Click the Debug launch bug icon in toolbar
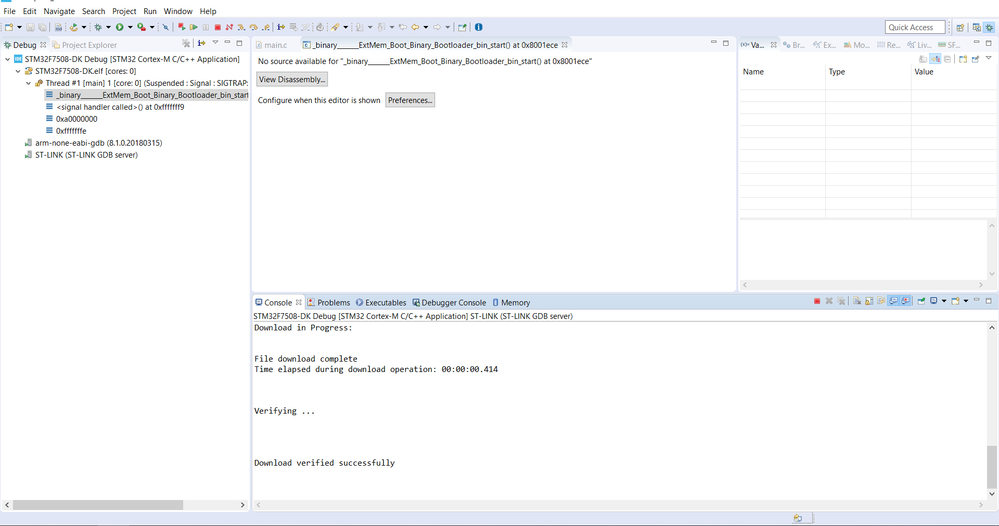 coord(97,27)
